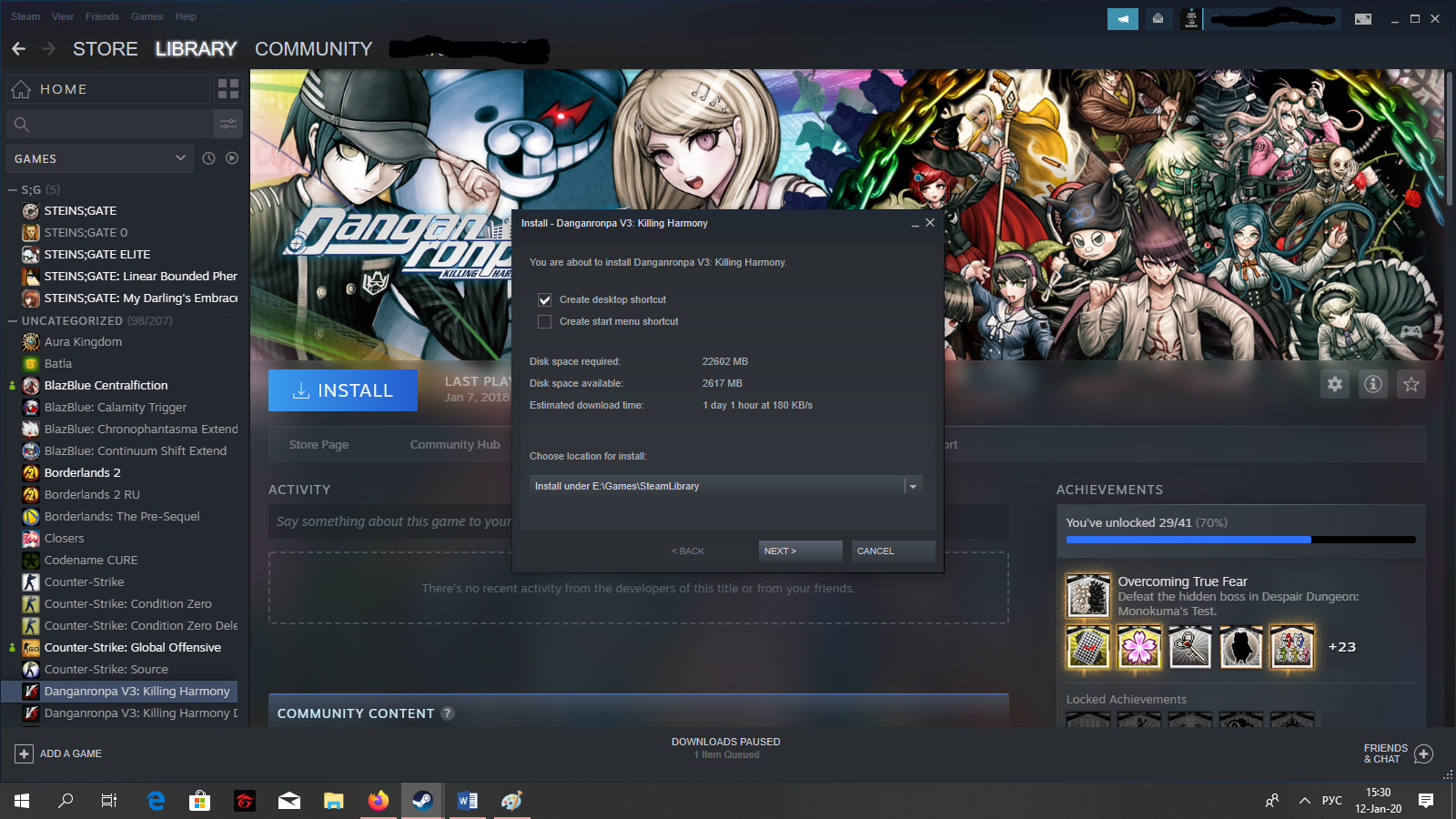This screenshot has height=819, width=1456.
Task: Toggle ready-to-play filter icon
Action: coord(232,158)
